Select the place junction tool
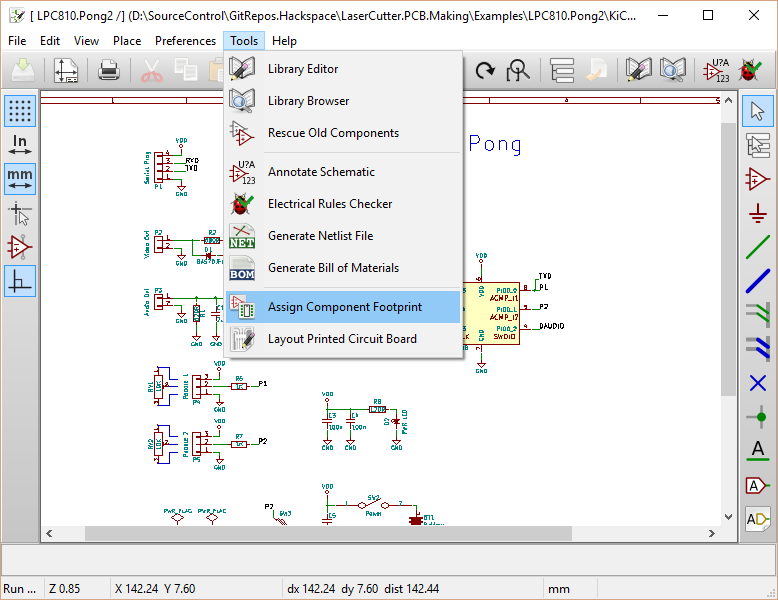Image resolution: width=778 pixels, height=600 pixels. [758, 417]
